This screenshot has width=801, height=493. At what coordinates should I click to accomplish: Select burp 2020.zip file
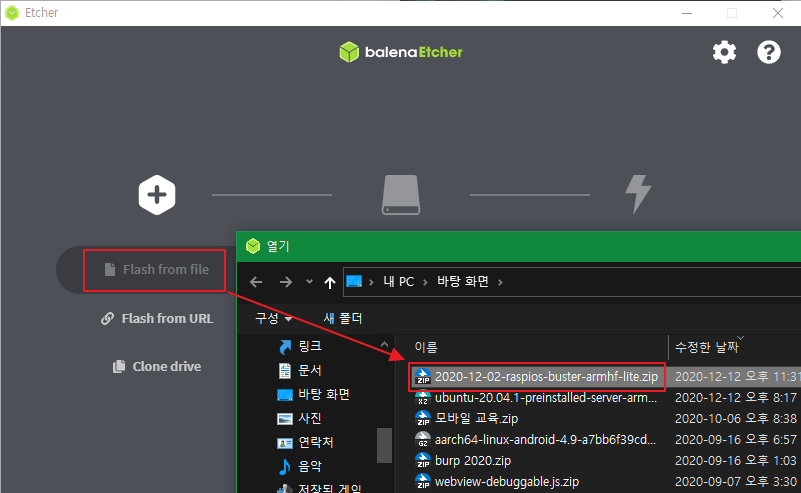[x=473, y=460]
